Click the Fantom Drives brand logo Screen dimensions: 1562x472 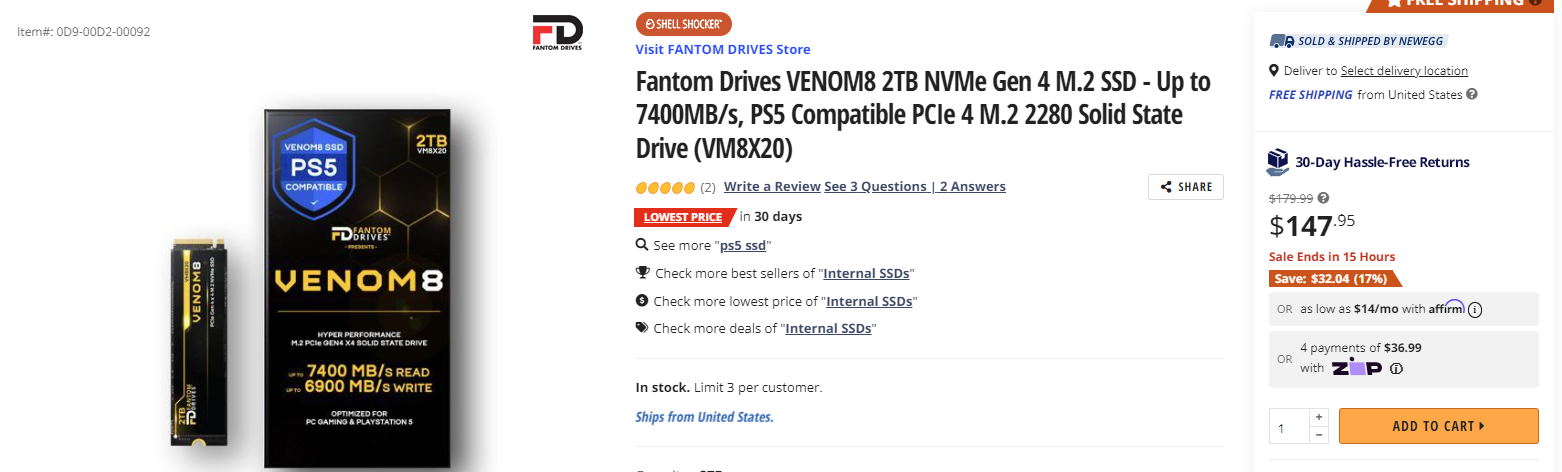tap(558, 33)
